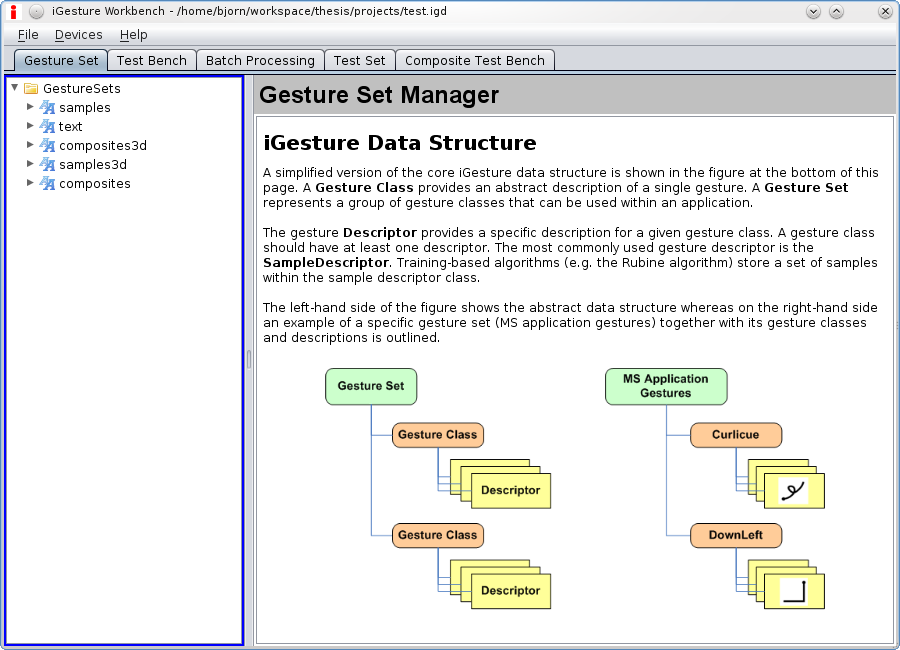Click the gesture set icon beside samples

(x=47, y=108)
